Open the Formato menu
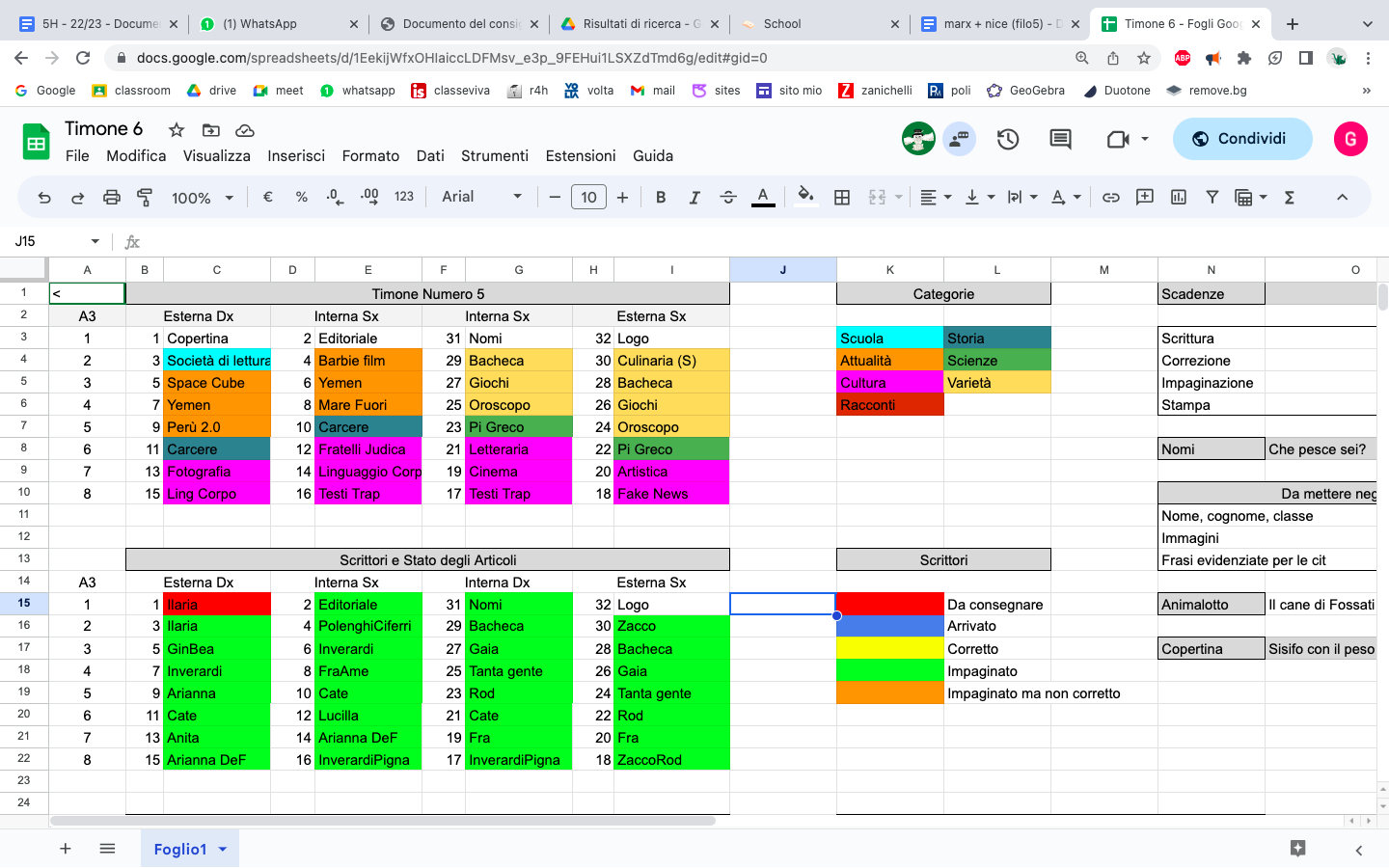This screenshot has width=1389, height=868. tap(370, 155)
